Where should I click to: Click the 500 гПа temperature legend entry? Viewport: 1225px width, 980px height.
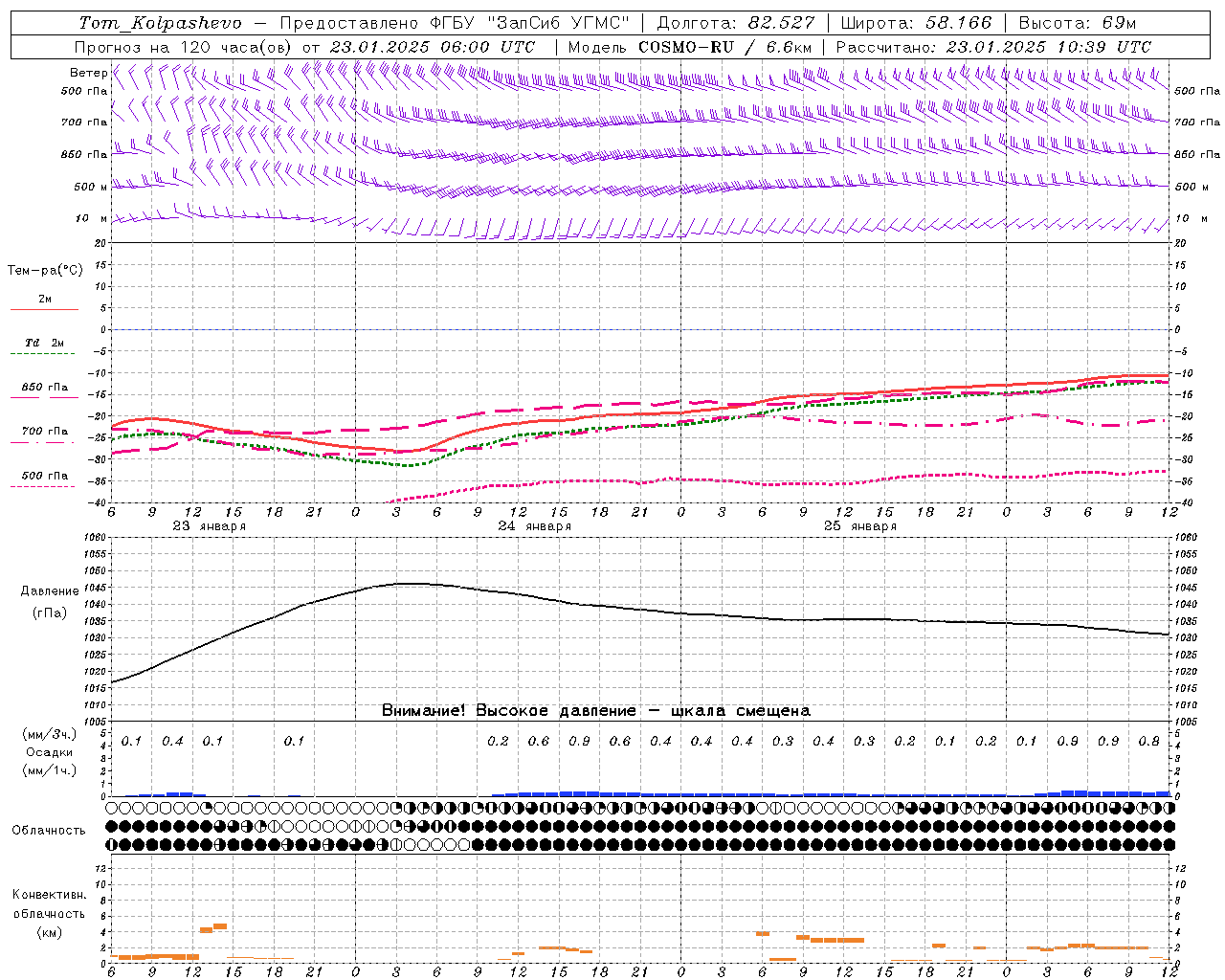(44, 476)
